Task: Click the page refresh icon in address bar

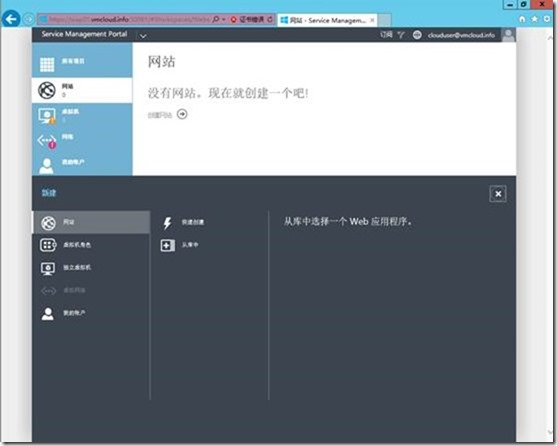Action: click(270, 20)
